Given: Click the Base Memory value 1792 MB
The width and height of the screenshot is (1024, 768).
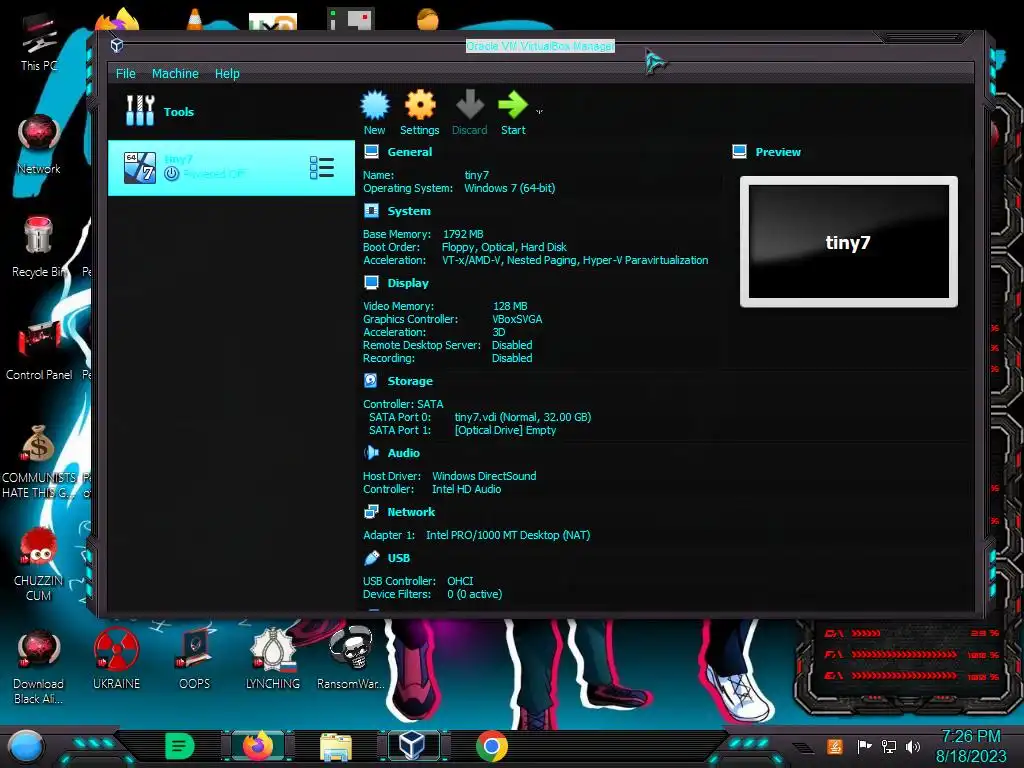Looking at the screenshot, I should point(463,234).
